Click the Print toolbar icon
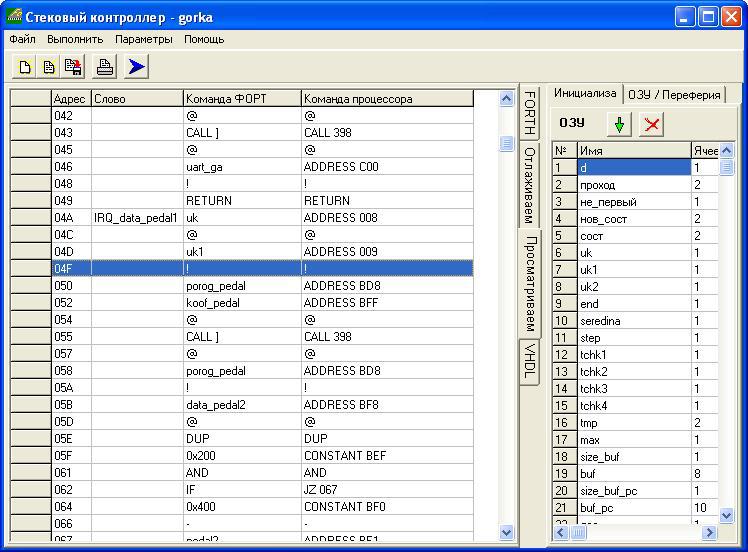 (104, 67)
